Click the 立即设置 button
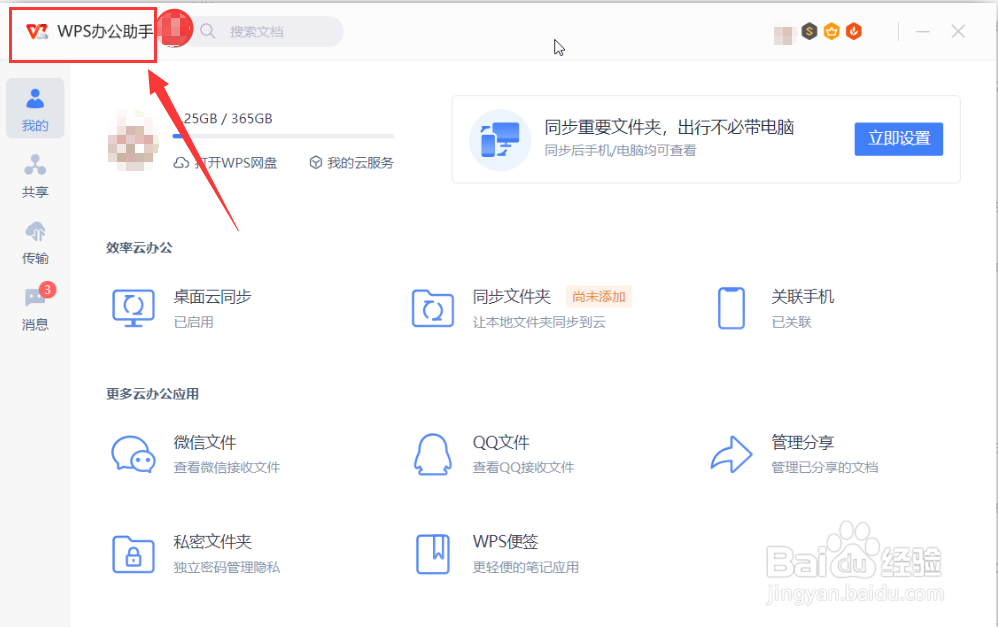The width and height of the screenshot is (998, 627). pos(899,139)
